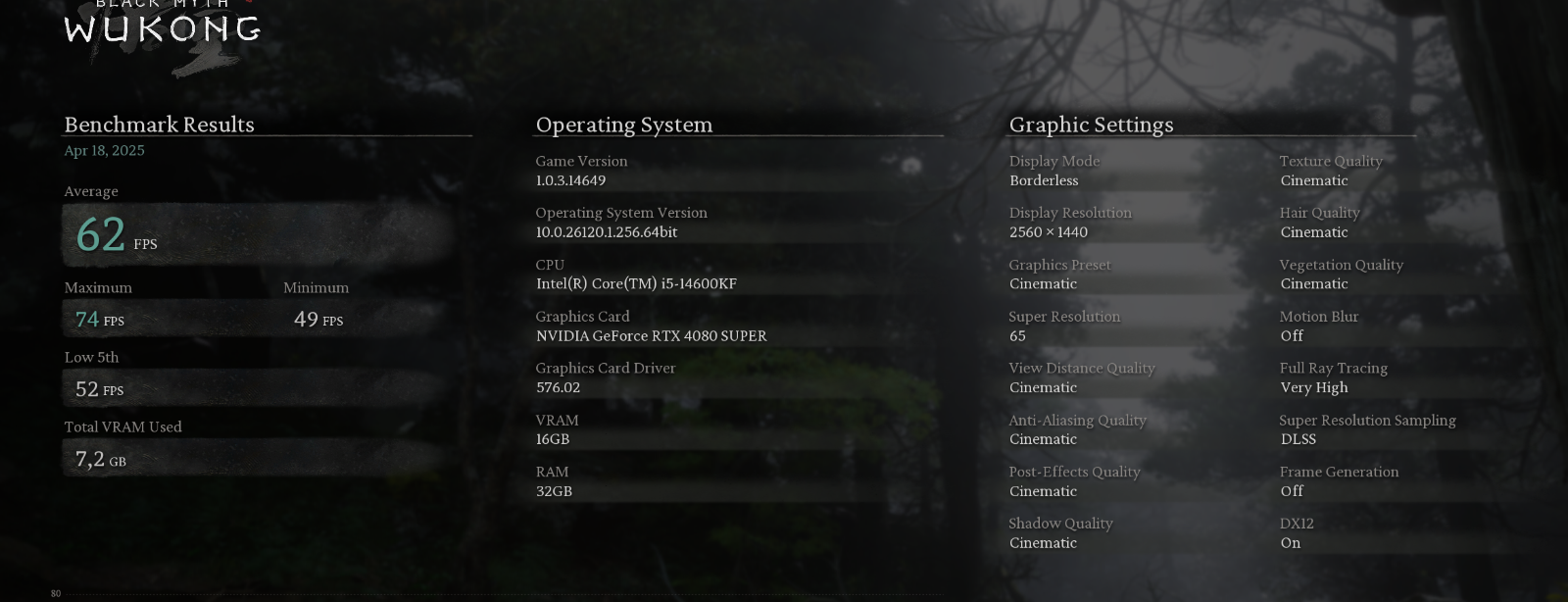Select the Apr 18, 2025 benchmark date
This screenshot has width=1568, height=602.
pyautogui.click(x=104, y=150)
